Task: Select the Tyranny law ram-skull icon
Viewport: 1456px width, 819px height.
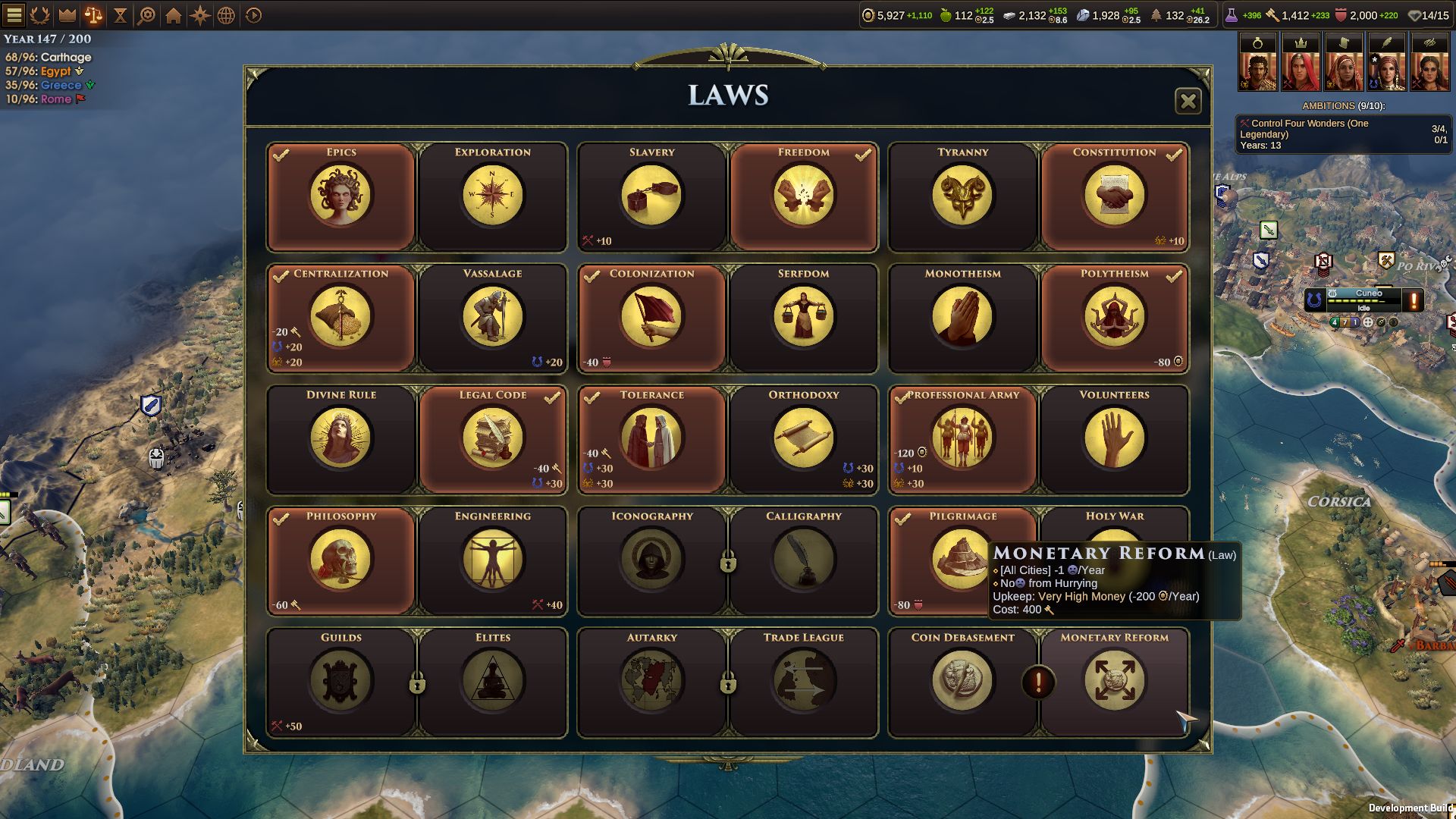Action: pyautogui.click(x=962, y=196)
